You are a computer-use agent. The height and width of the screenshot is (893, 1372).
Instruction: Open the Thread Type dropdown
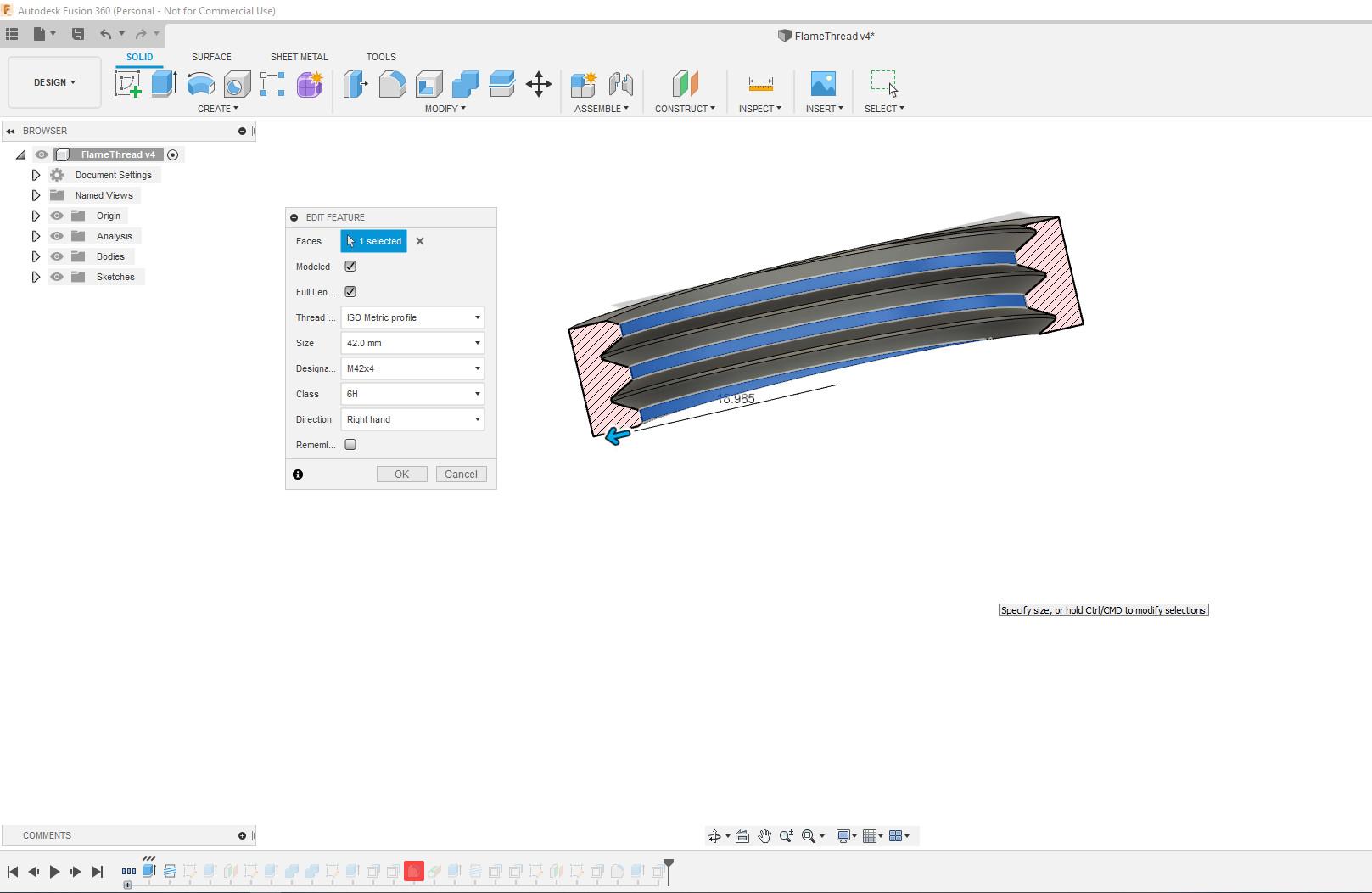412,317
